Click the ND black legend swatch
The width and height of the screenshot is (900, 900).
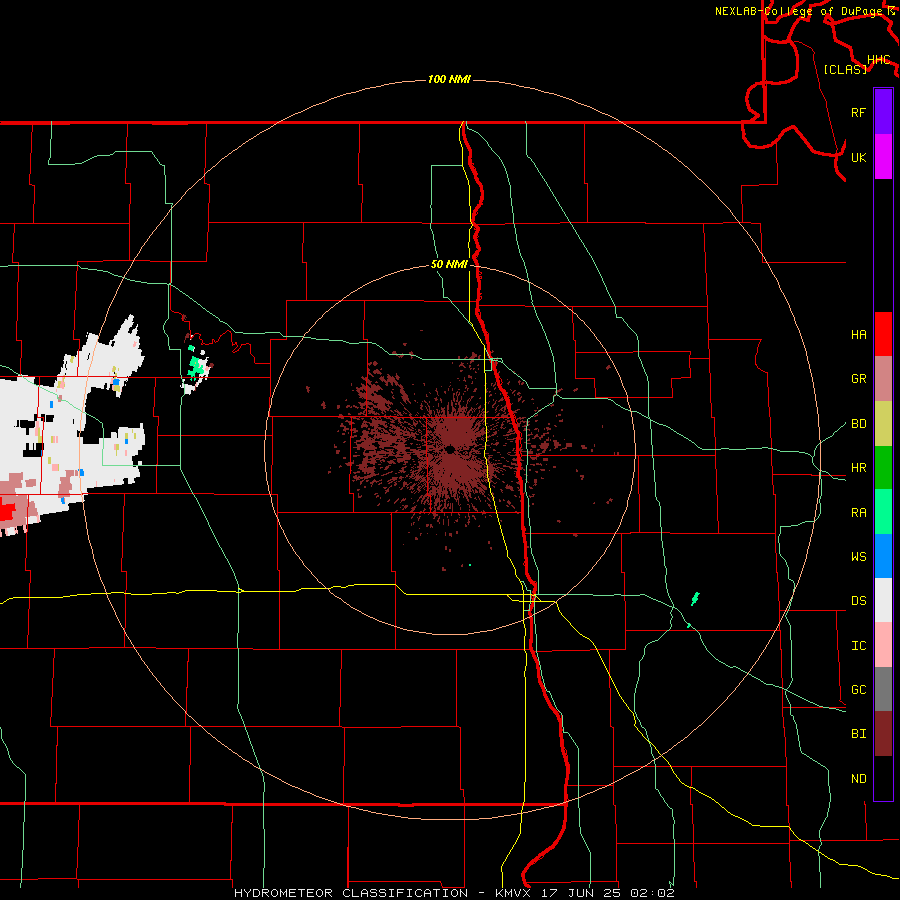point(883,778)
